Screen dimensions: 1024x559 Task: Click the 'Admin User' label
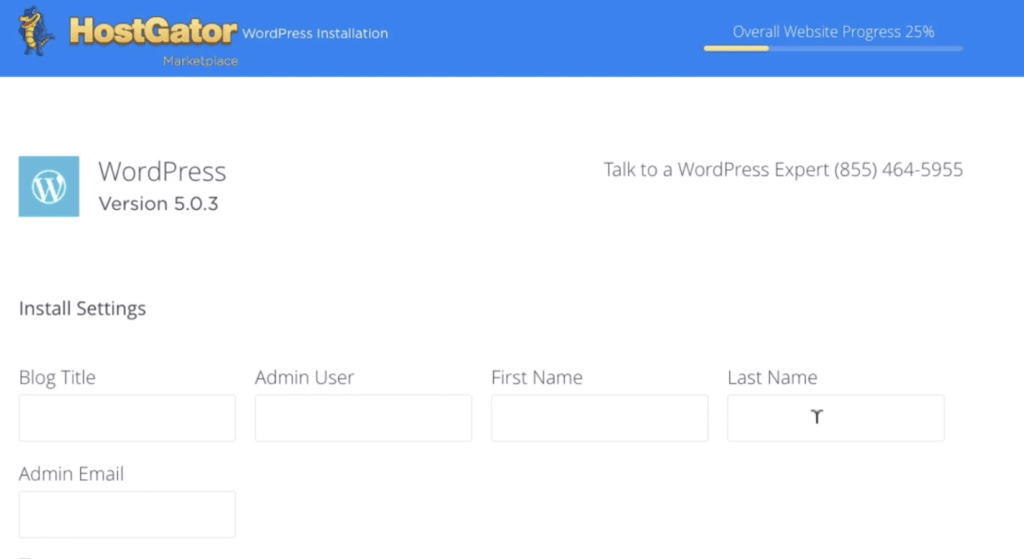[304, 377]
